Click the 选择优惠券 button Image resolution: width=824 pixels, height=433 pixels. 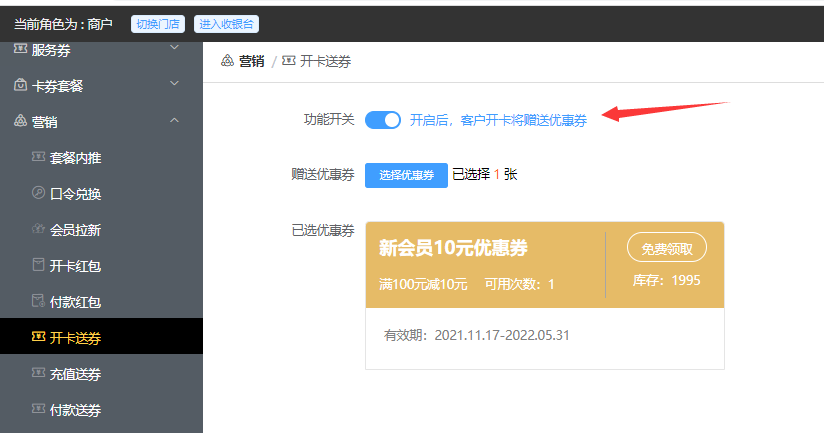tap(406, 175)
